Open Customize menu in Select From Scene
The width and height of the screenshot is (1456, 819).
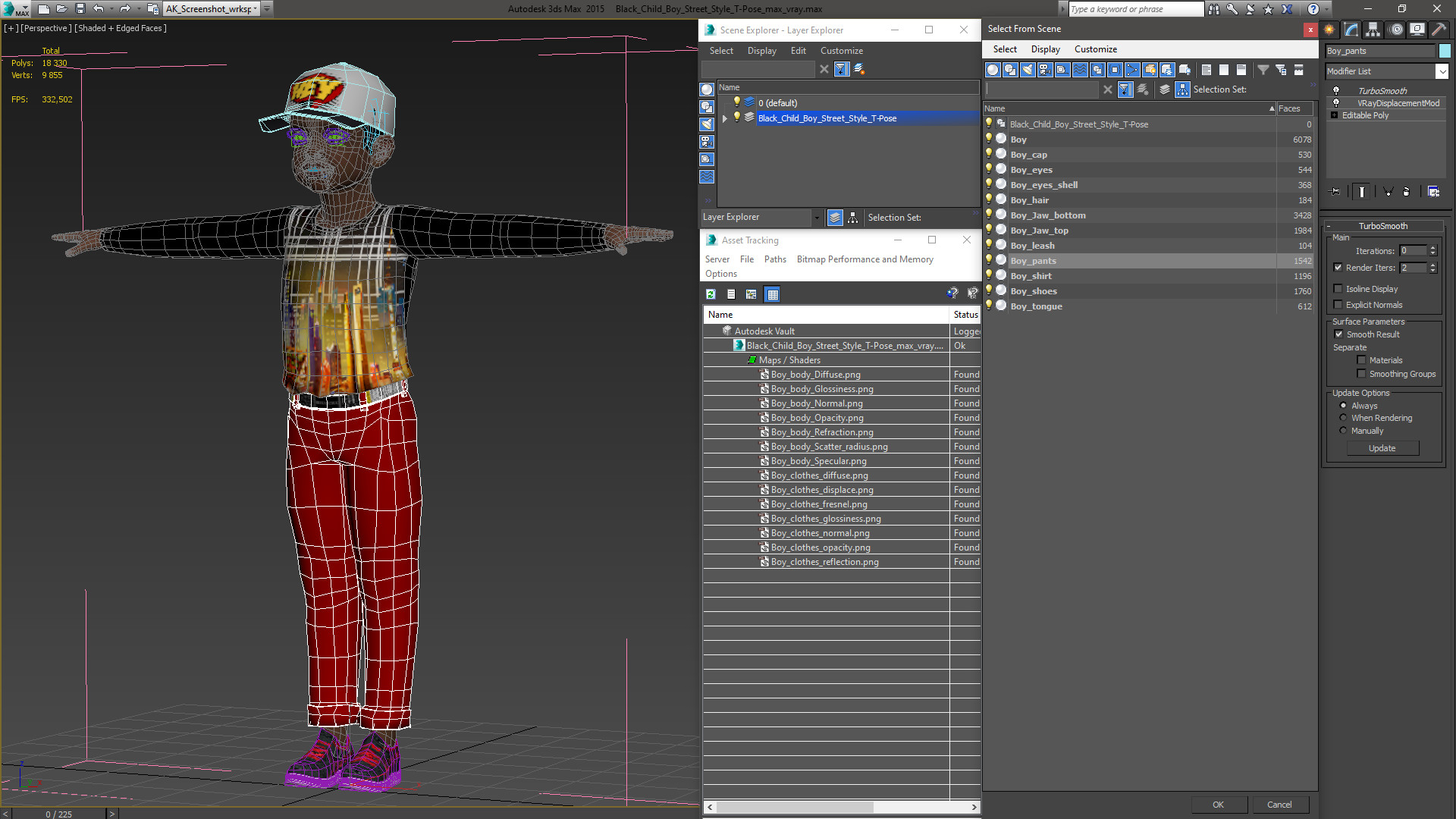pos(1095,49)
